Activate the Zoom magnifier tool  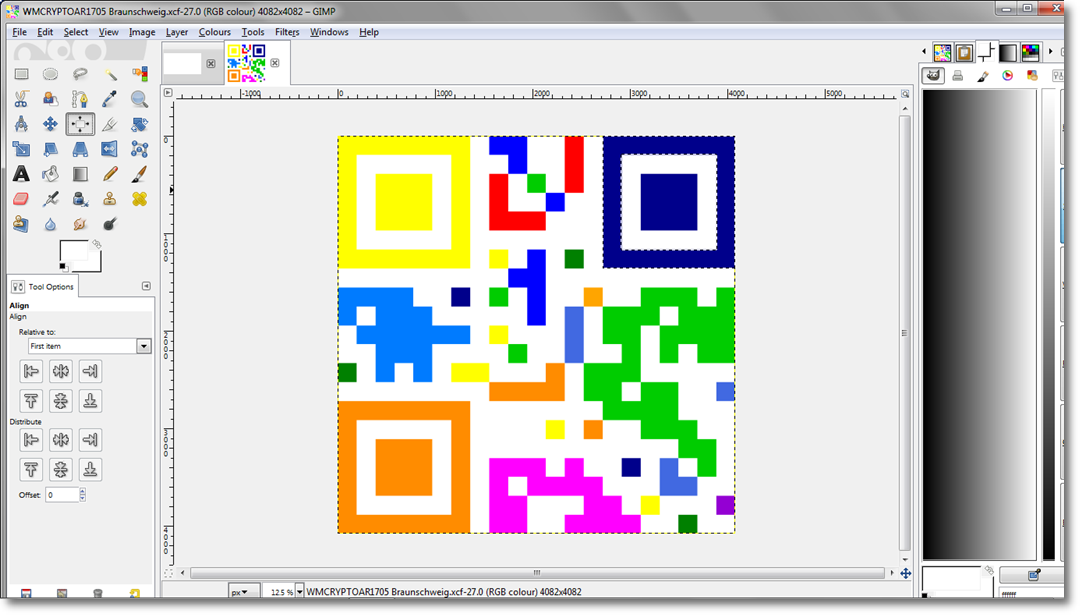coord(139,99)
